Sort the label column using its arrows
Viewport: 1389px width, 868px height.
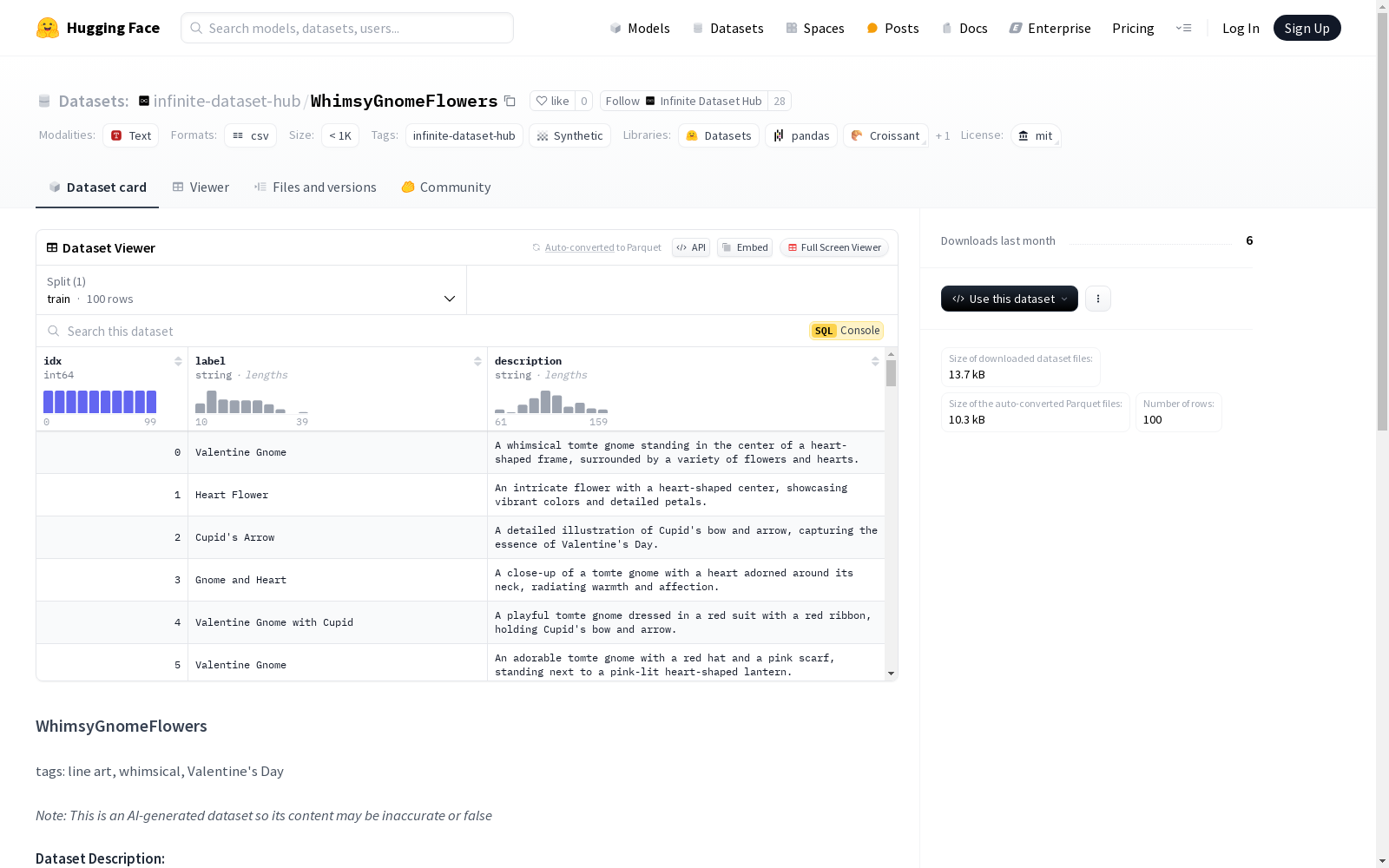[477, 361]
